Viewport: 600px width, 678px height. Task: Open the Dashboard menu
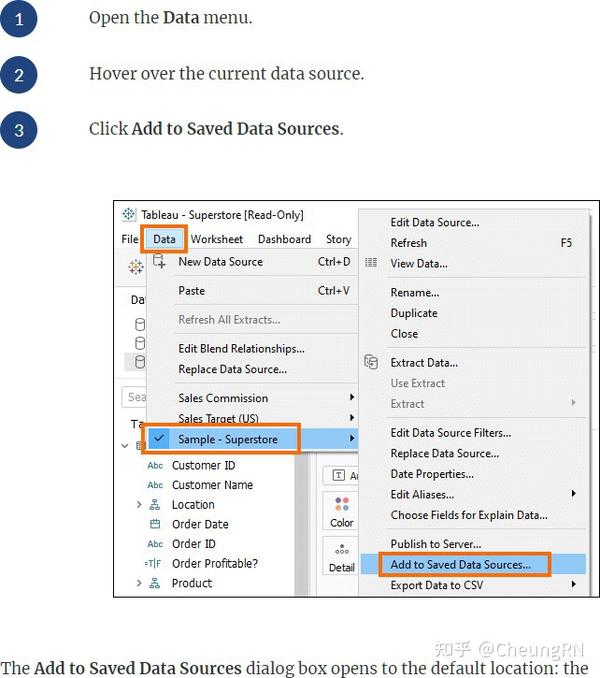coord(284,239)
